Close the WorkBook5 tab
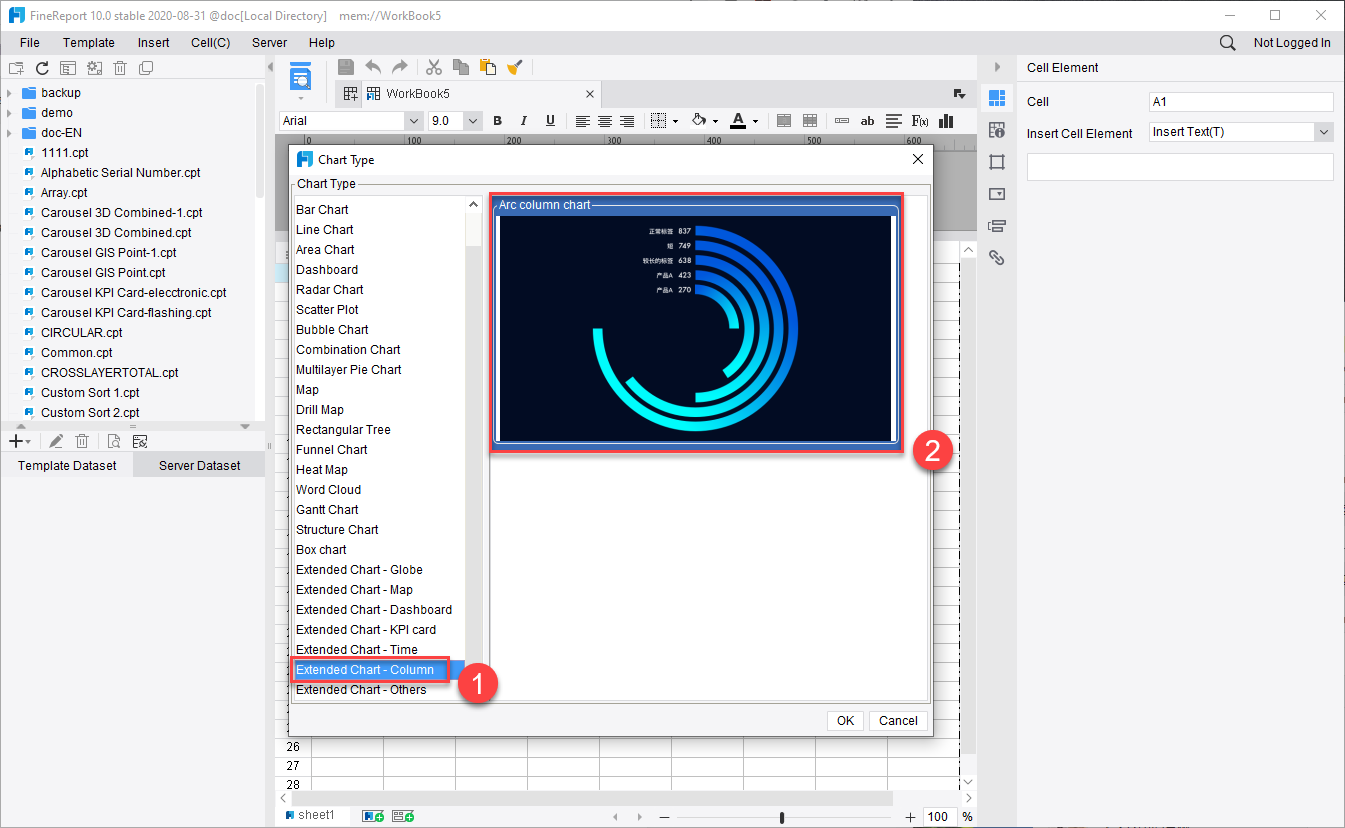This screenshot has width=1345, height=828. click(590, 94)
